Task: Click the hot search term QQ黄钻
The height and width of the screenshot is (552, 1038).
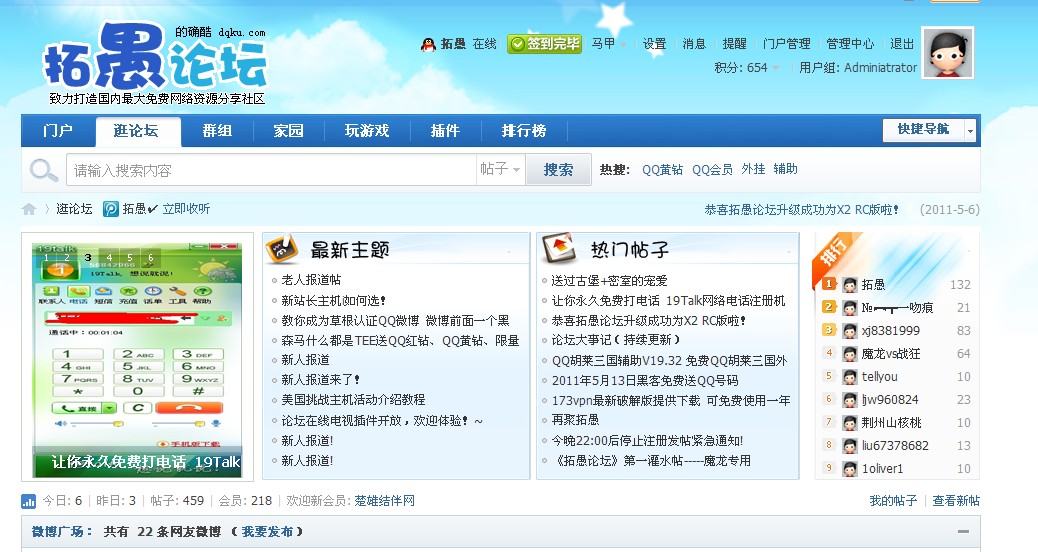Action: point(662,169)
